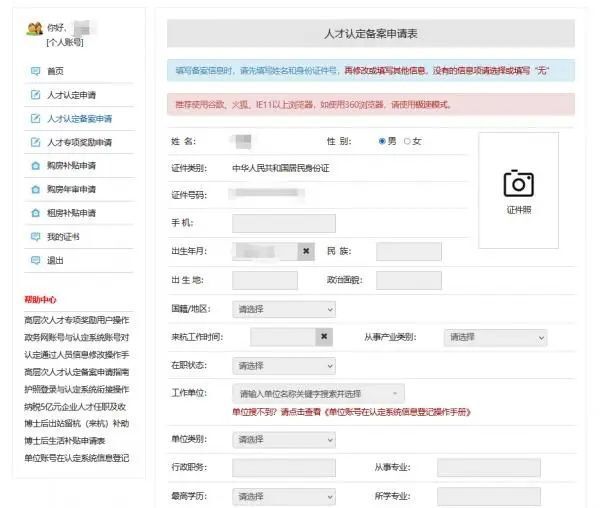Click 退出 to log out
The height and width of the screenshot is (508, 600).
tap(55, 261)
